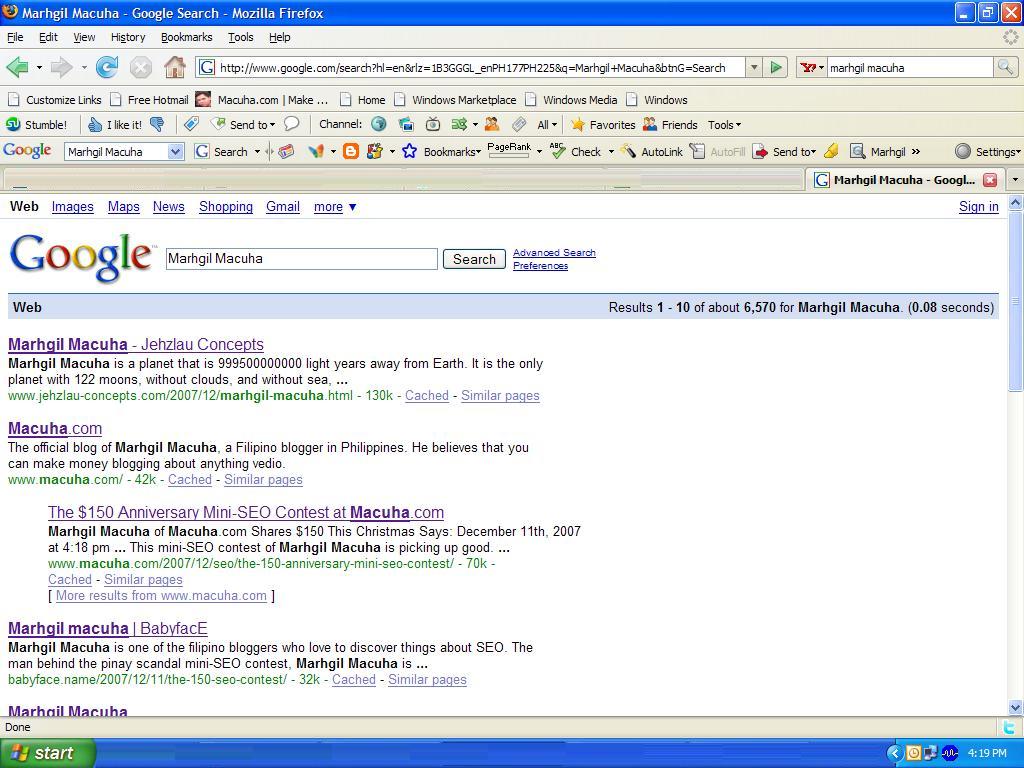
Task: Click the StumbleUpon Favorites star
Action: (x=603, y=125)
